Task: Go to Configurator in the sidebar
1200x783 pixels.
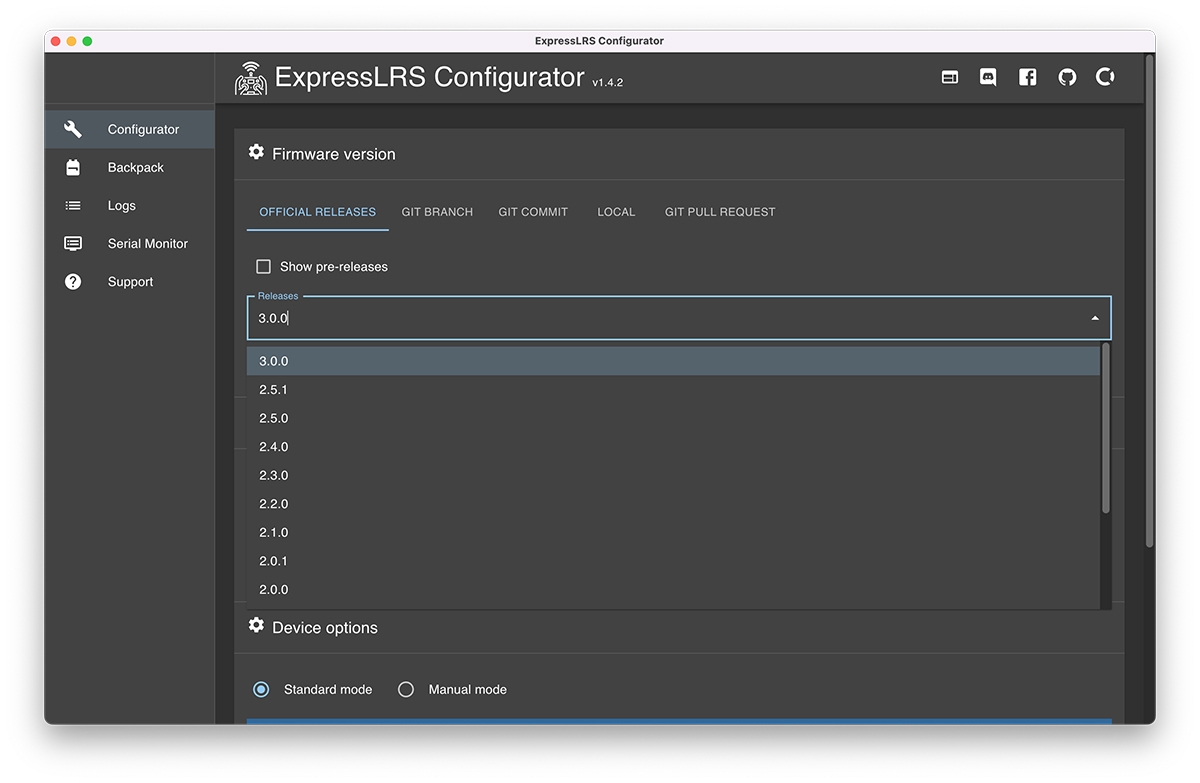Action: 129,129
